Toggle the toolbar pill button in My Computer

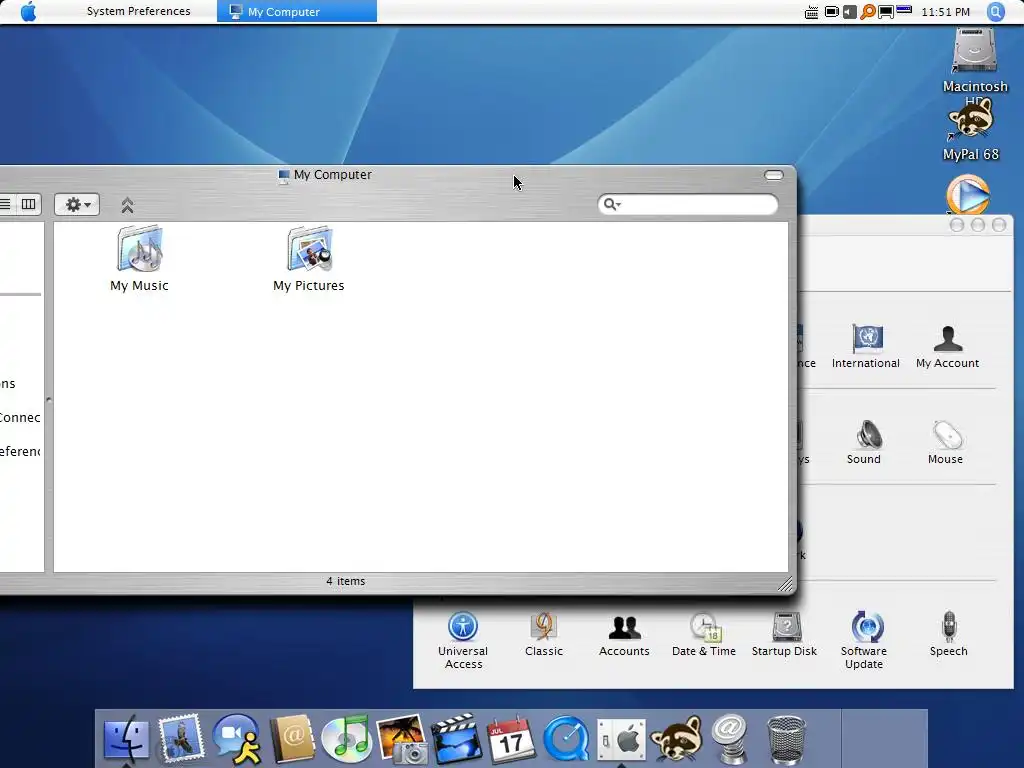[774, 175]
